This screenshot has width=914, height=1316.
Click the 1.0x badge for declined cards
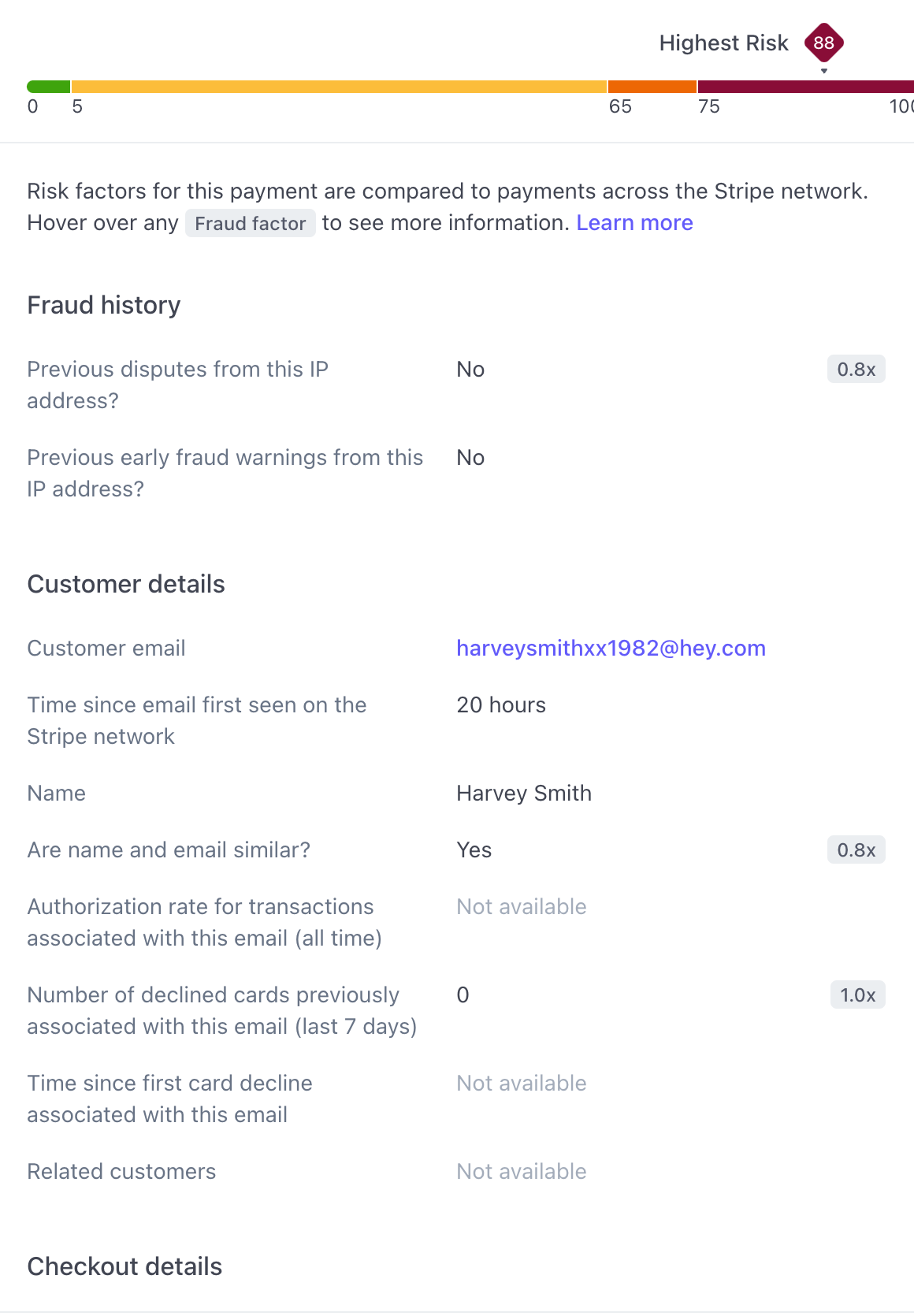coord(857,995)
